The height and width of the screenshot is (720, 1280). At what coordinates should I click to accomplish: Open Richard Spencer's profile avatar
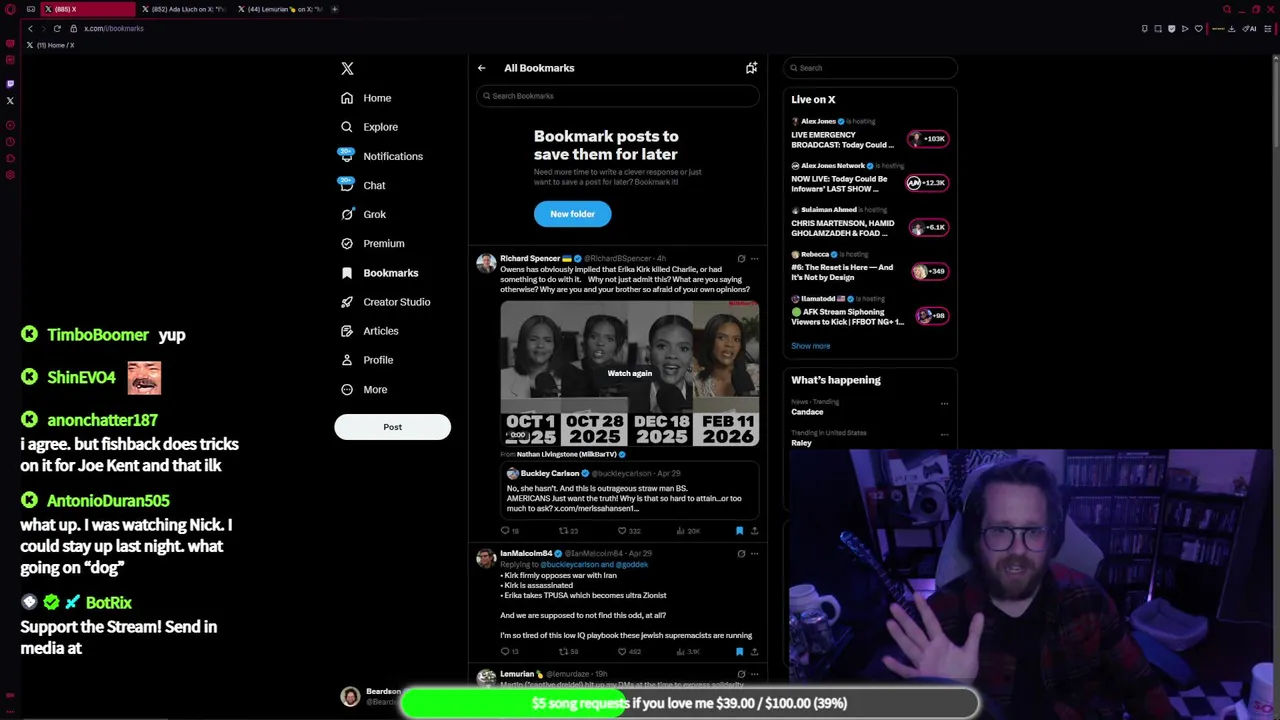pos(486,263)
